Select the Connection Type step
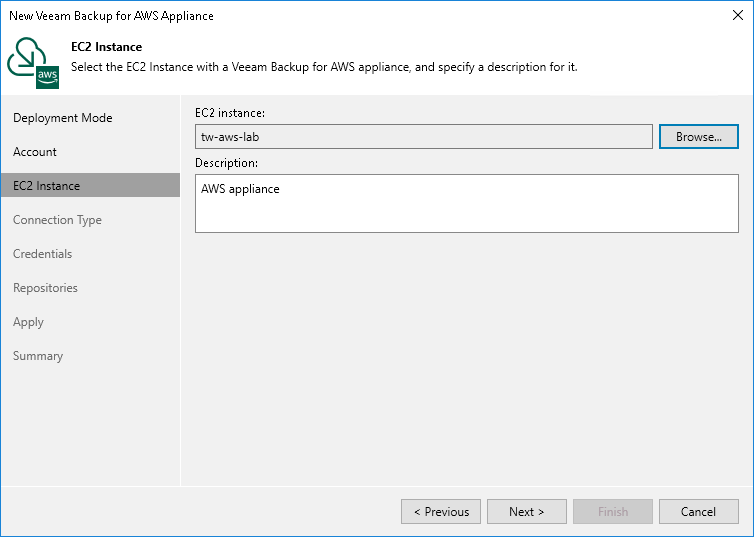The image size is (754, 537). click(57, 220)
